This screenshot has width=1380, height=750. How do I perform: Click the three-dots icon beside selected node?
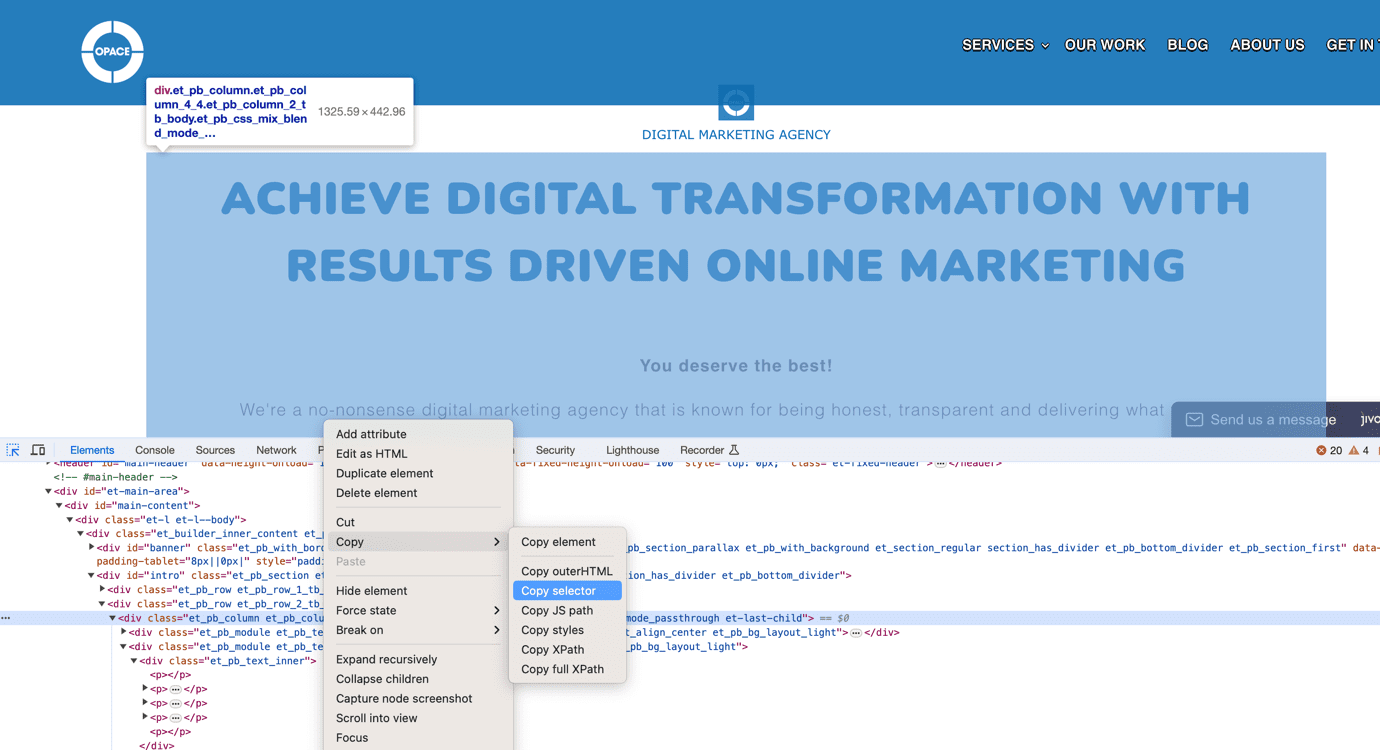(6, 618)
